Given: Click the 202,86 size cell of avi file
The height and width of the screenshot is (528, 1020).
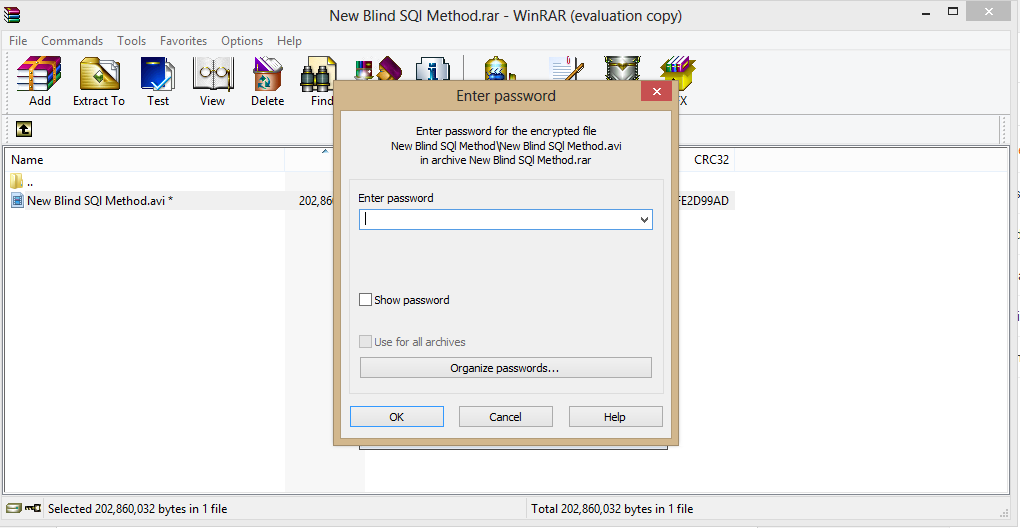Looking at the screenshot, I should click(x=316, y=200).
